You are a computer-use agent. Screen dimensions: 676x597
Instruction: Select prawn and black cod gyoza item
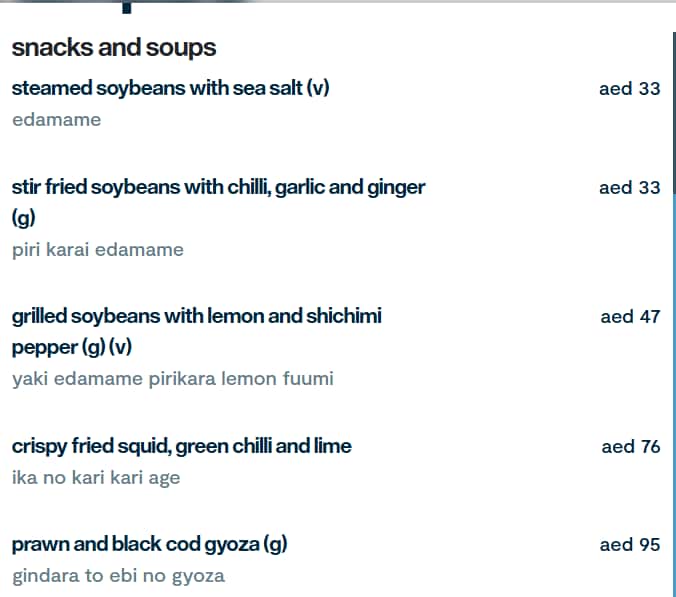pos(149,545)
